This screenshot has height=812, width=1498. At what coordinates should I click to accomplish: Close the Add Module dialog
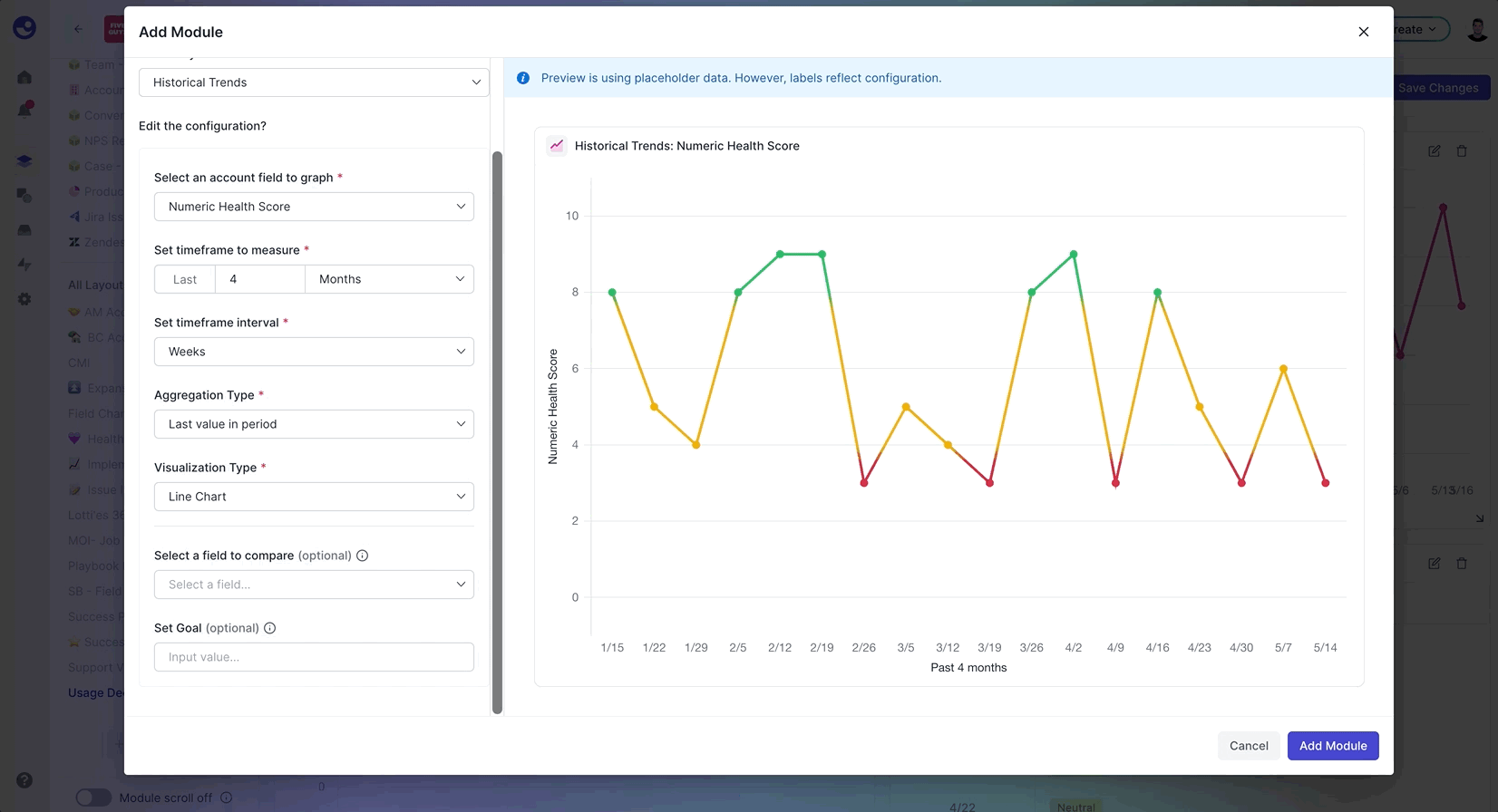tap(1363, 32)
